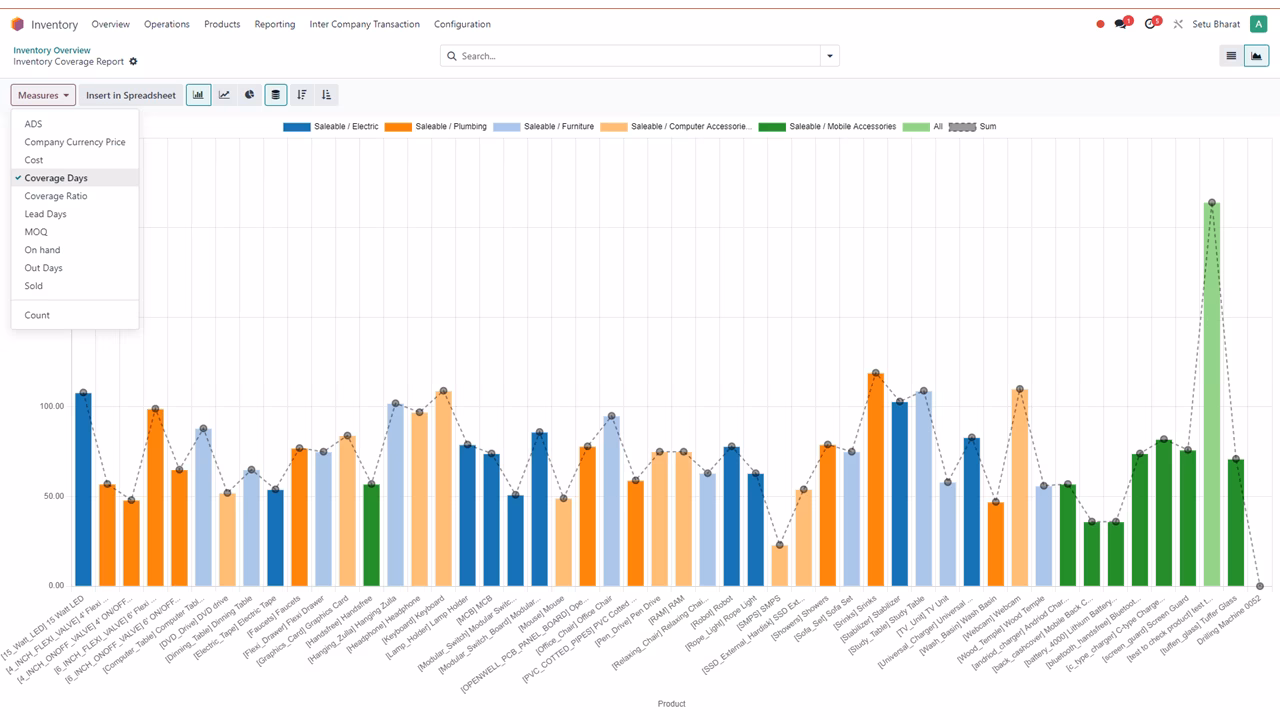The width and height of the screenshot is (1280, 720).
Task: Open the Configuration menu
Action: pos(462,24)
